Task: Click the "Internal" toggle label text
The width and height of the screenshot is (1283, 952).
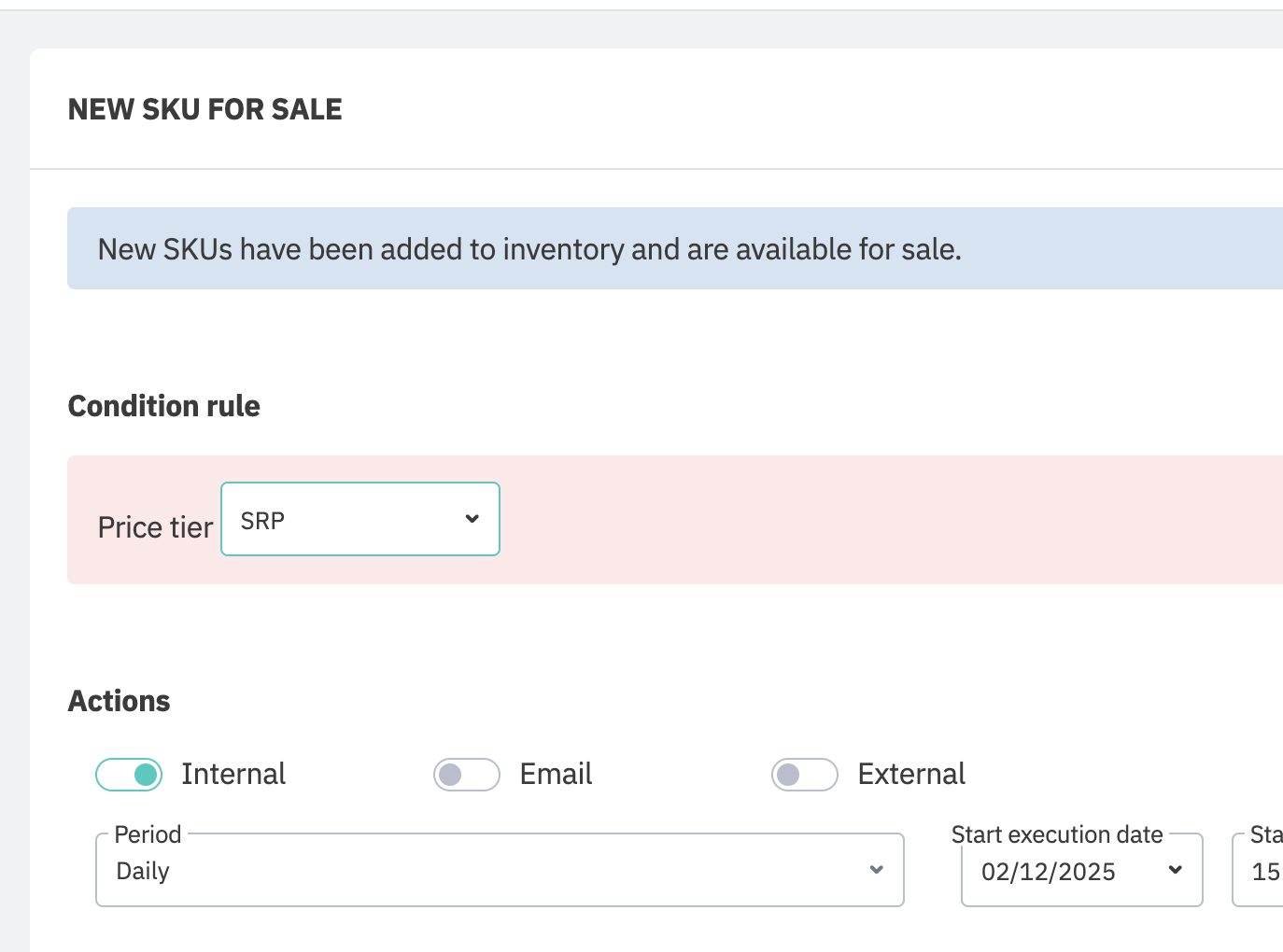Action: tap(233, 774)
